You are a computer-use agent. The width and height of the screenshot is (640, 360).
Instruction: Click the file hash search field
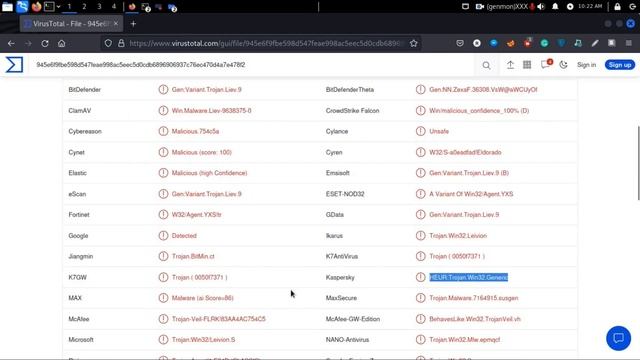pyautogui.click(x=253, y=65)
